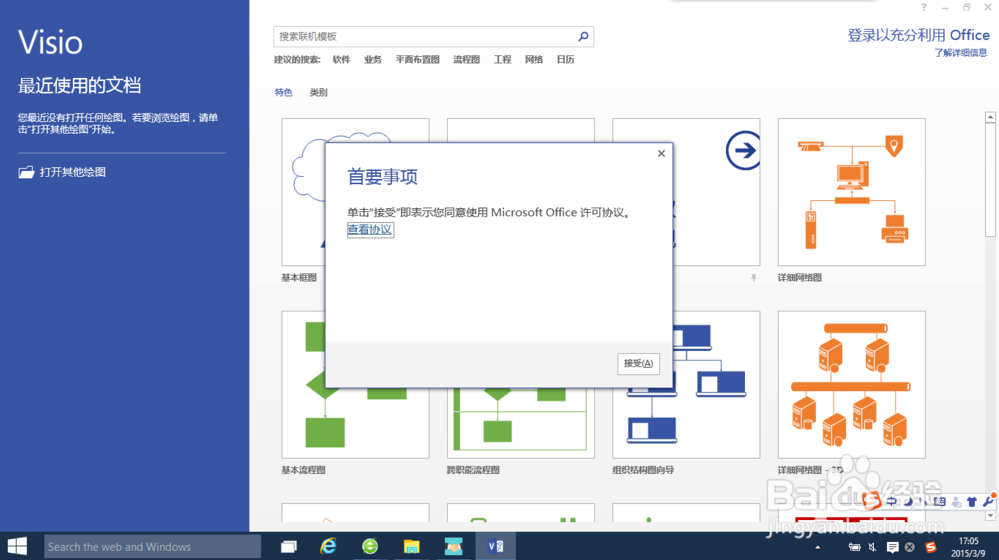Click the Sogou icon in the system tray

click(x=931, y=547)
